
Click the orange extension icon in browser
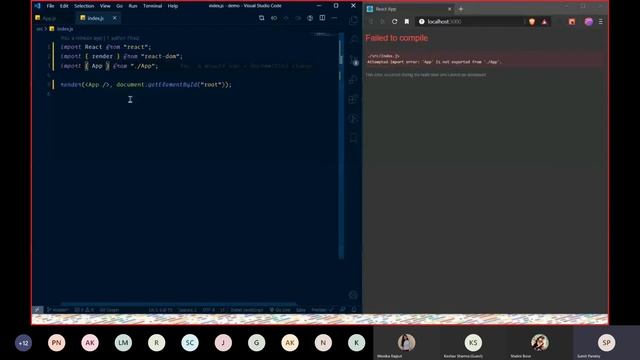point(572,22)
